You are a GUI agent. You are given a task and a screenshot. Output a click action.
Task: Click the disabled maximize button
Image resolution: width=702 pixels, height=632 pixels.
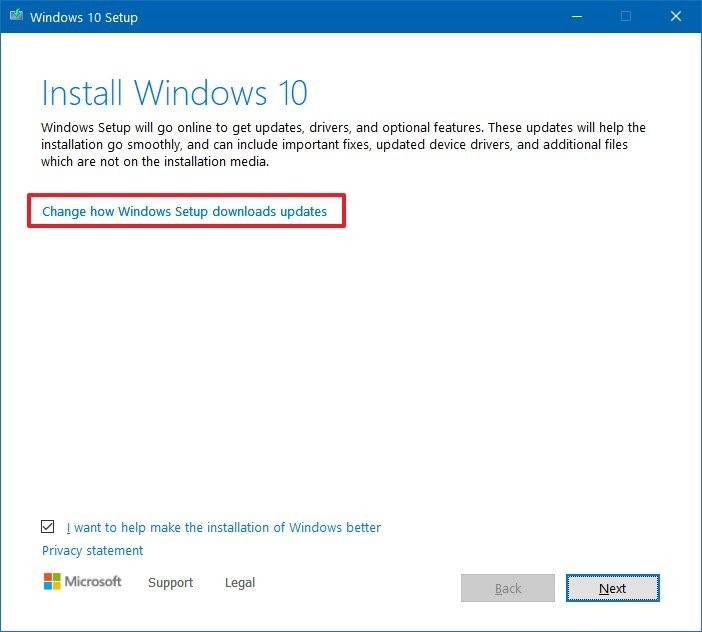coord(626,17)
